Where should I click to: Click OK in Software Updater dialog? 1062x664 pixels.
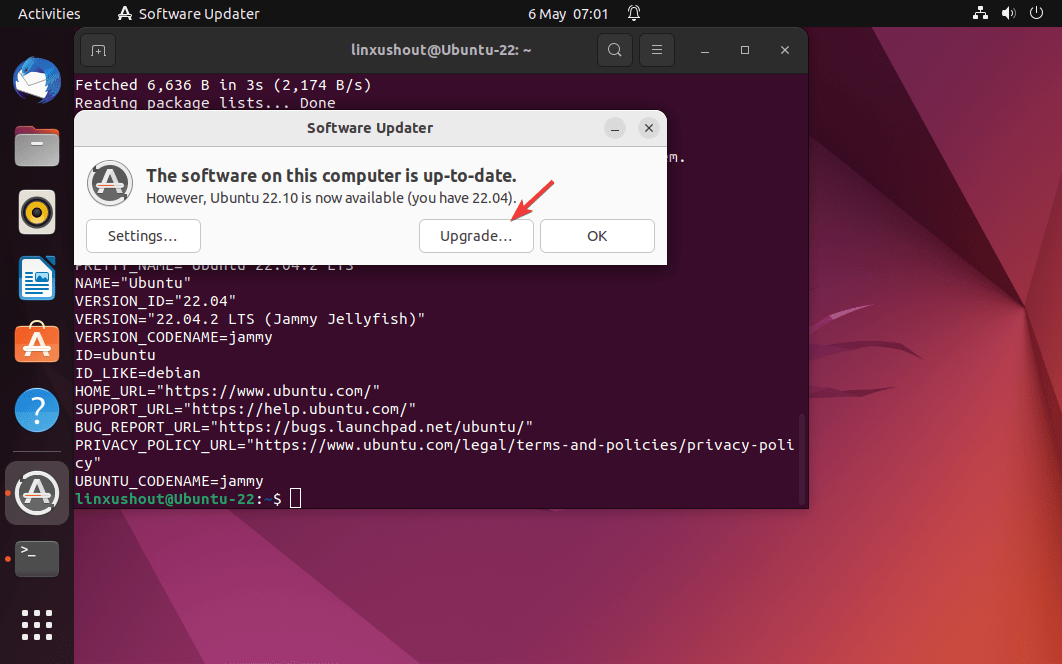click(597, 236)
